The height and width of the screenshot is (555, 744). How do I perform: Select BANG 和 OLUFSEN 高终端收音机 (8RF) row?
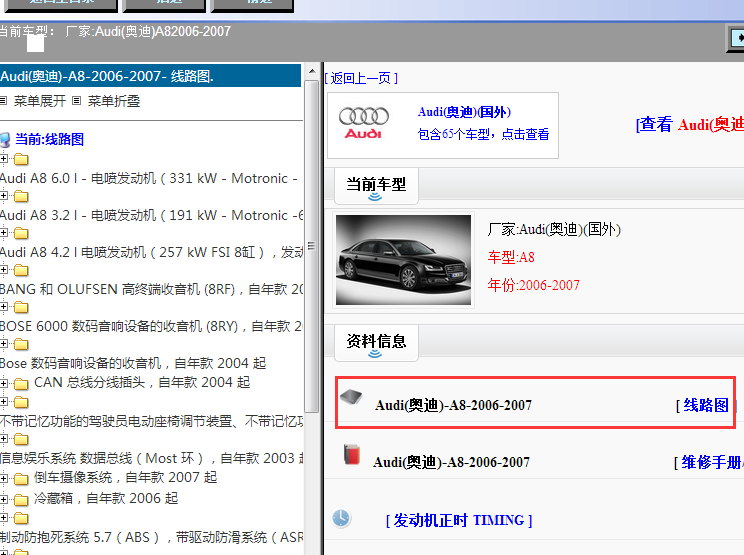tap(151, 289)
